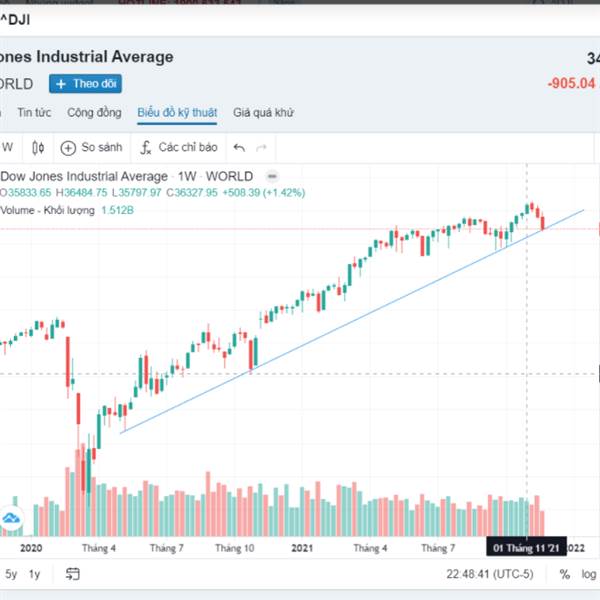Screen dimensions: 600x600
Task: Toggle the % percent scale
Action: pos(564,574)
